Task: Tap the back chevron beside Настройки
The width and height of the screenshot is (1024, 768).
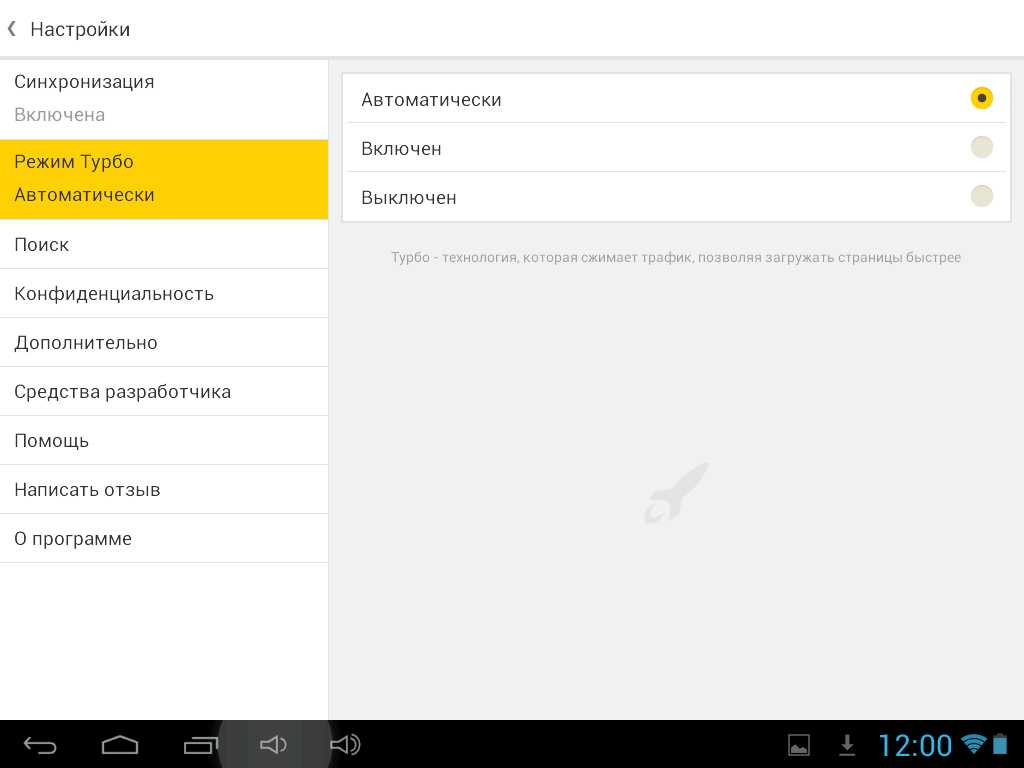Action: coord(12,29)
